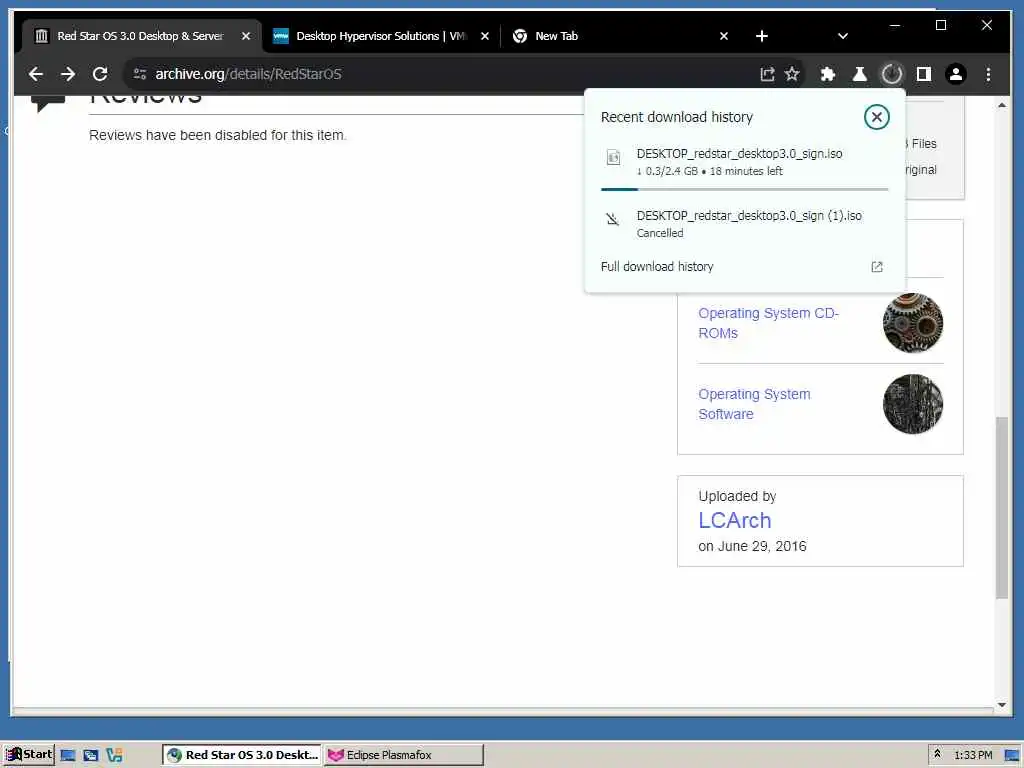The height and width of the screenshot is (768, 1024).
Task: Open the Start menu
Action: point(29,754)
